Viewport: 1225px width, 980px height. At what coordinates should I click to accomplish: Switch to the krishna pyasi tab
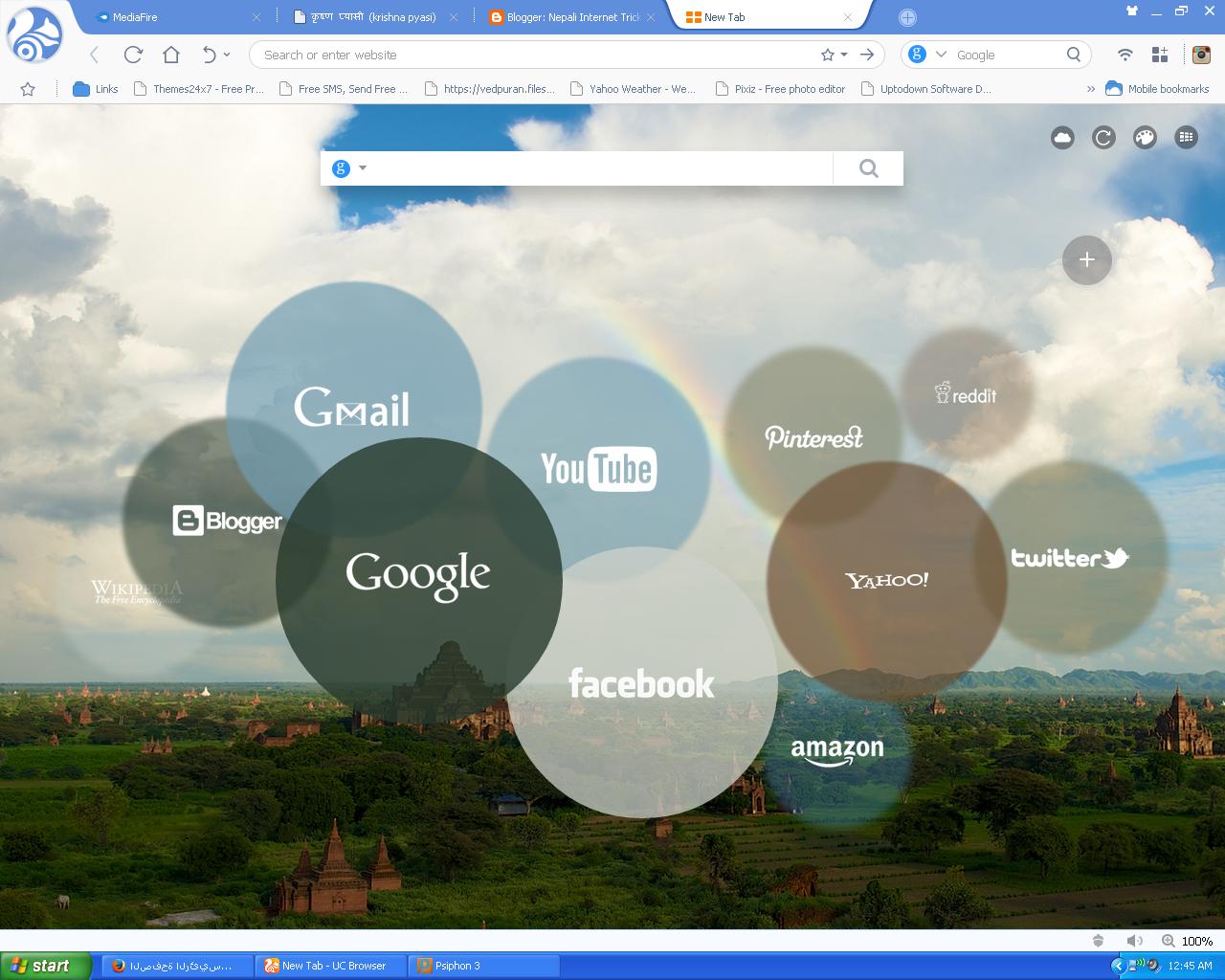373,17
